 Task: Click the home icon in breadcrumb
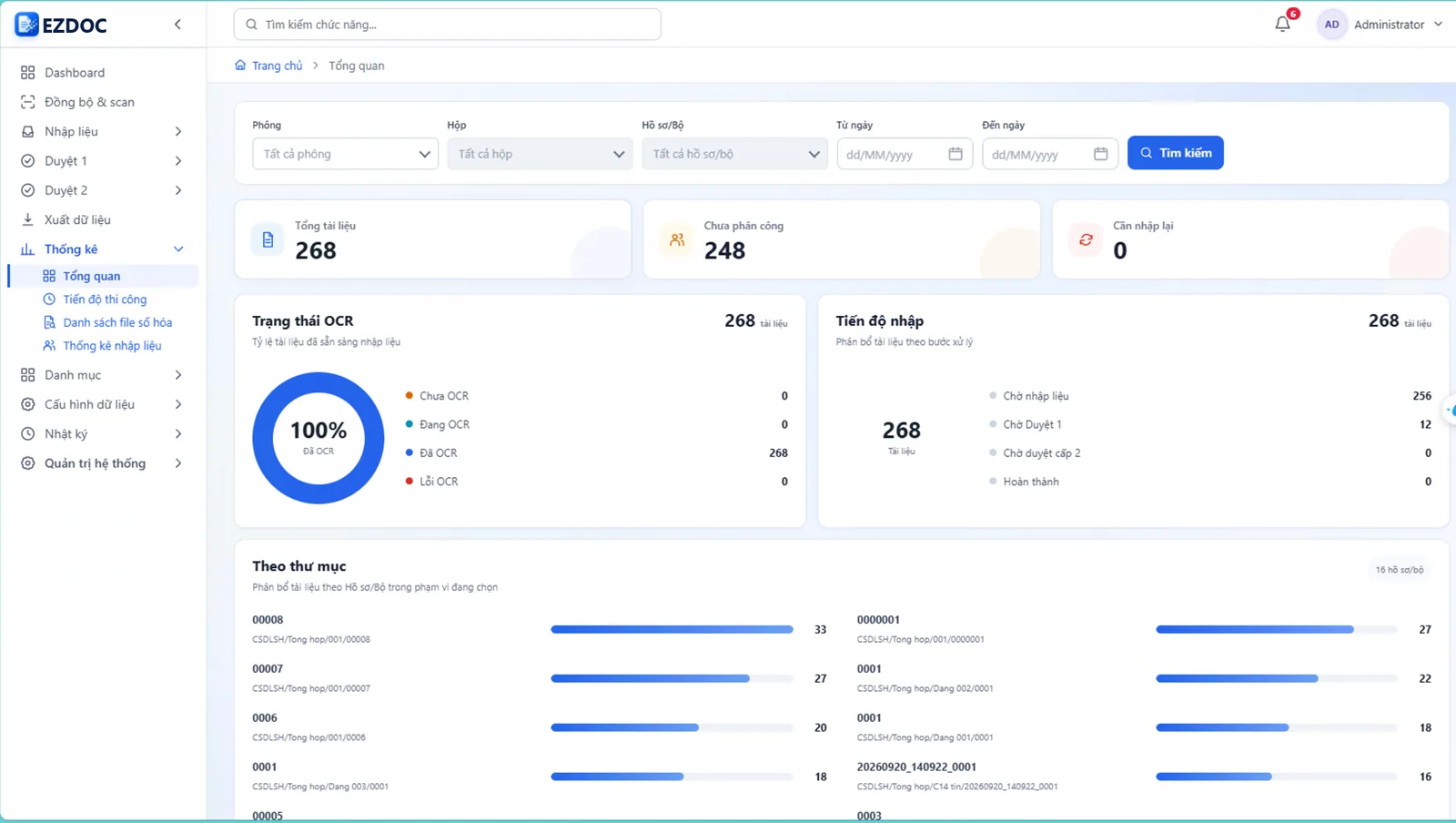point(240,66)
